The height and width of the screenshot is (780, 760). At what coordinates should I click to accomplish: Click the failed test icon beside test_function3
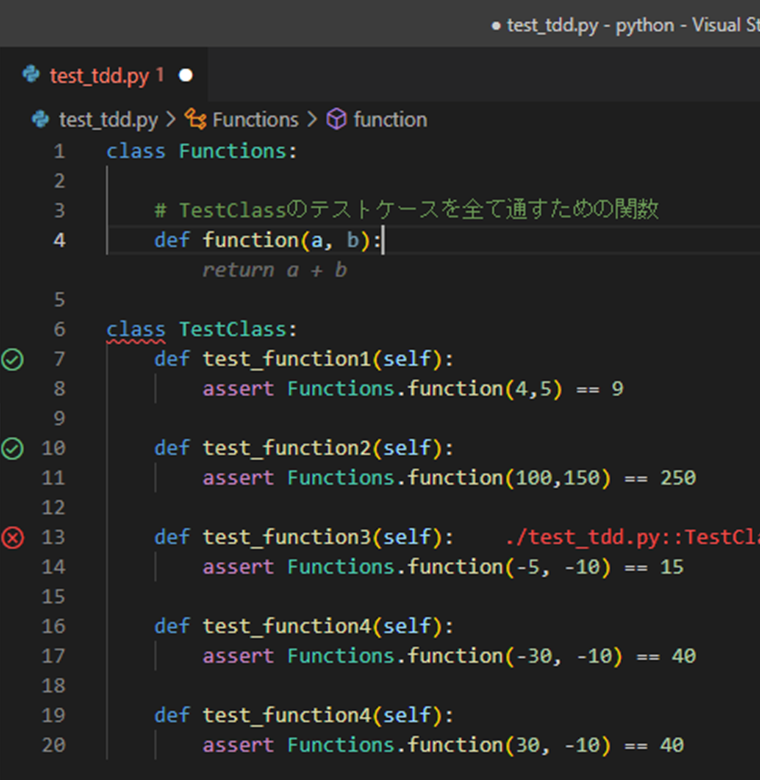click(x=12, y=538)
